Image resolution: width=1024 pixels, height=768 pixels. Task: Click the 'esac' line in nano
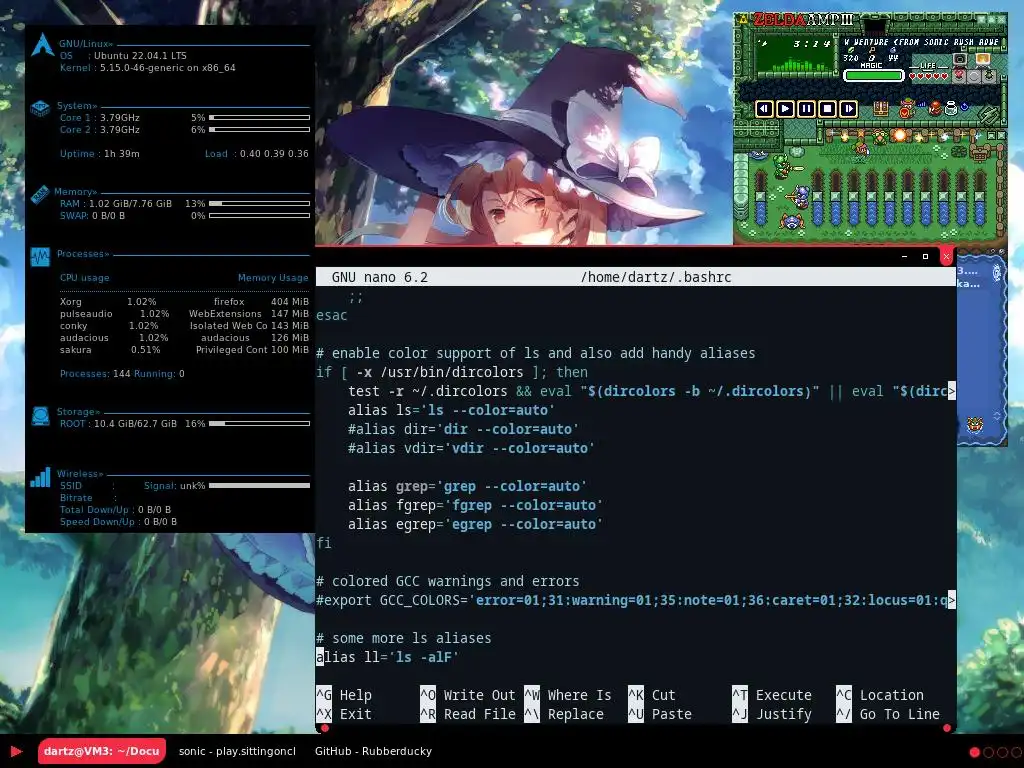332,315
